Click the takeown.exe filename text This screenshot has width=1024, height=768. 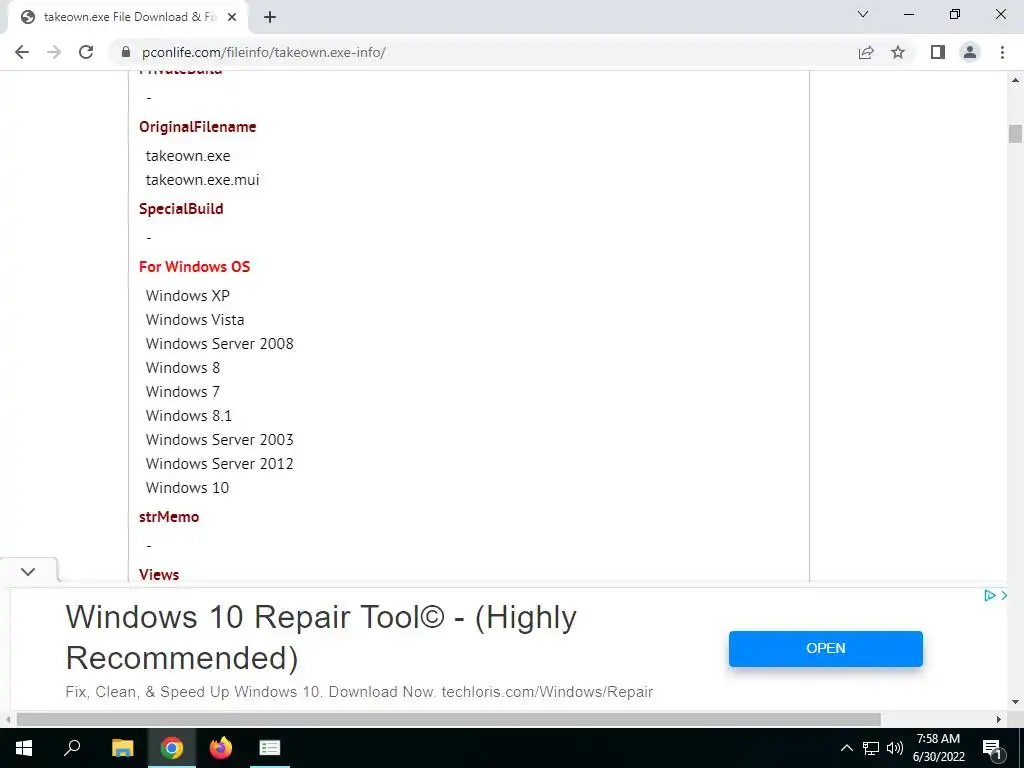(x=188, y=156)
